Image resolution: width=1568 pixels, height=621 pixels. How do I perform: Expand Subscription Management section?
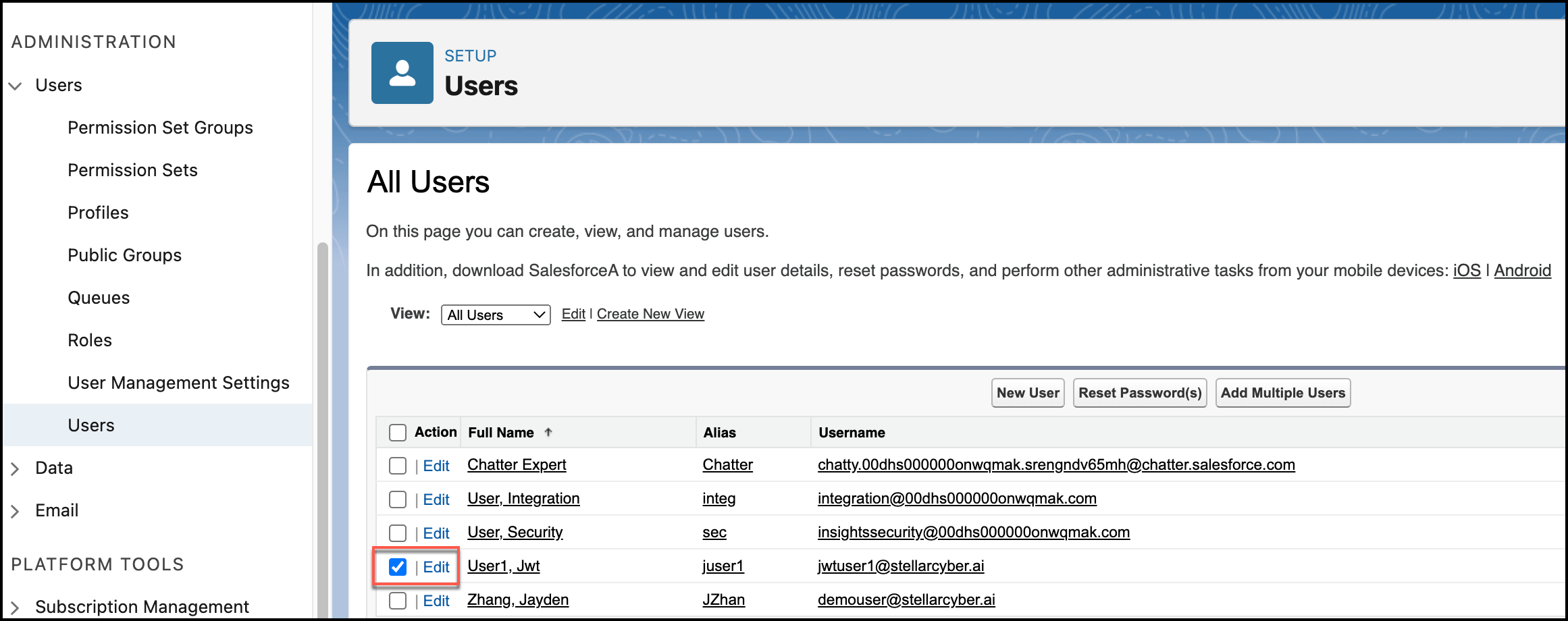[15, 607]
